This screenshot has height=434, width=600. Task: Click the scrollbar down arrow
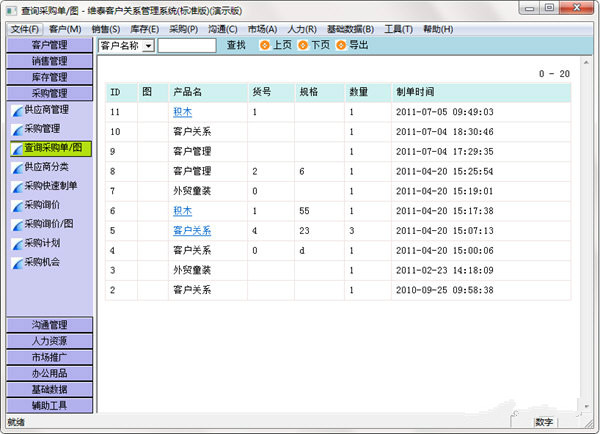586,406
